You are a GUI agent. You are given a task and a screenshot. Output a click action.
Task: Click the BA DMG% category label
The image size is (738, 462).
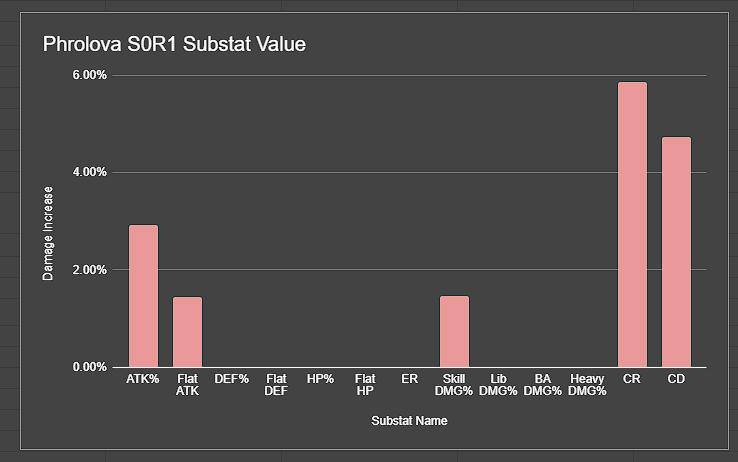tap(543, 385)
